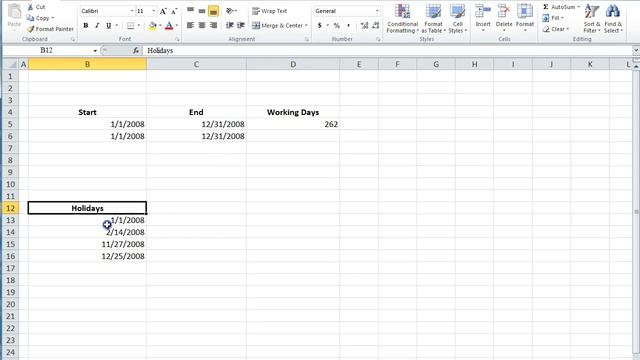Image resolution: width=640 pixels, height=360 pixels.
Task: Select column D header
Action: [293, 64]
